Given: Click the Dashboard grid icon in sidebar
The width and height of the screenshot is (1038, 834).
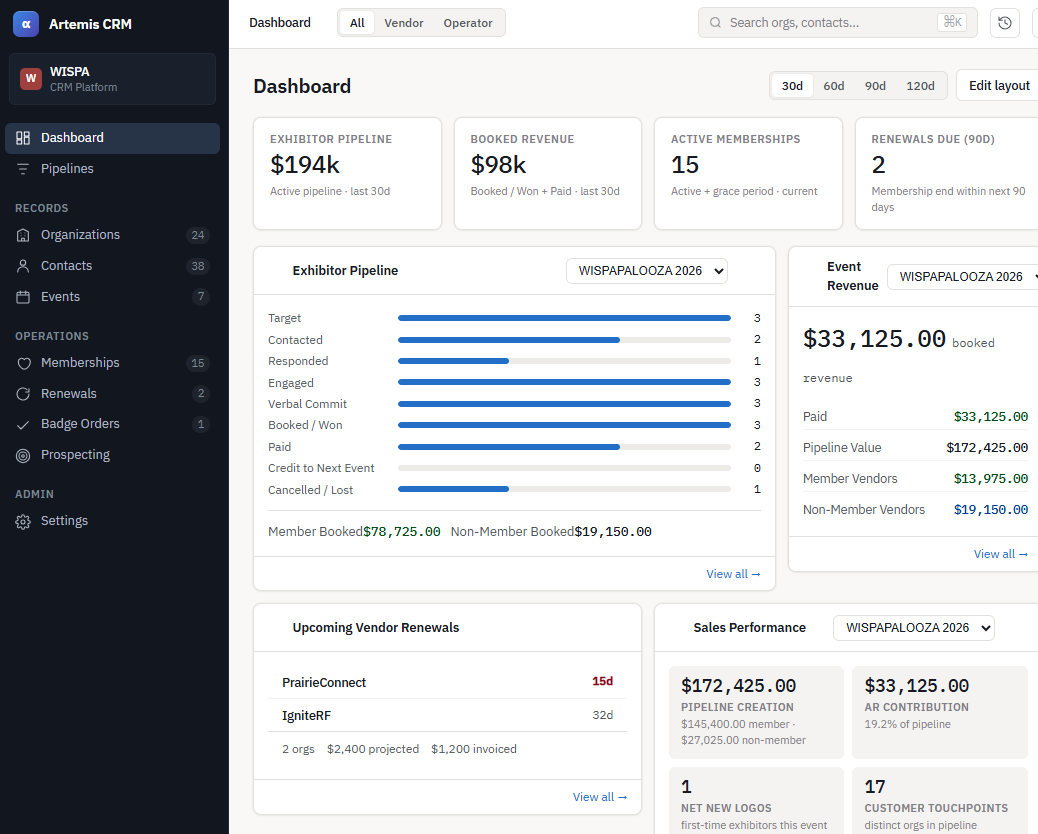Looking at the screenshot, I should 23,138.
